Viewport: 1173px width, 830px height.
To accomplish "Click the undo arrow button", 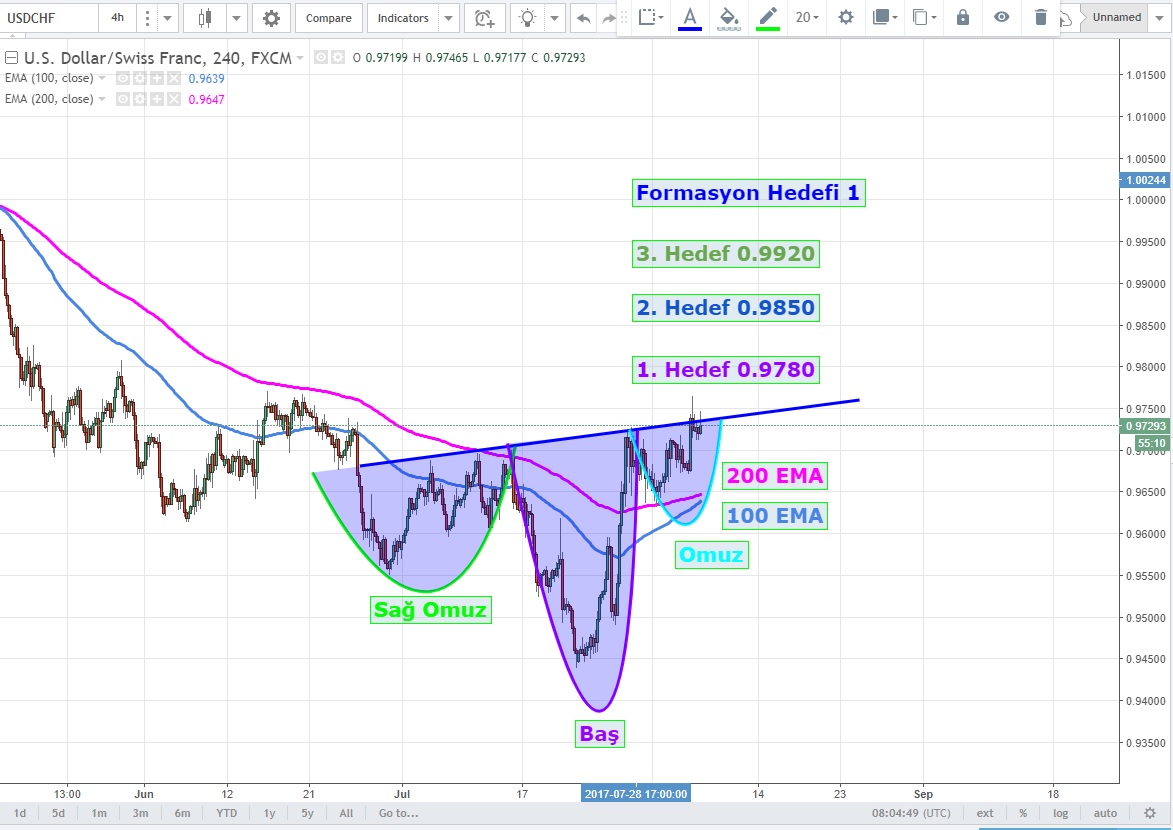I will pyautogui.click(x=584, y=18).
